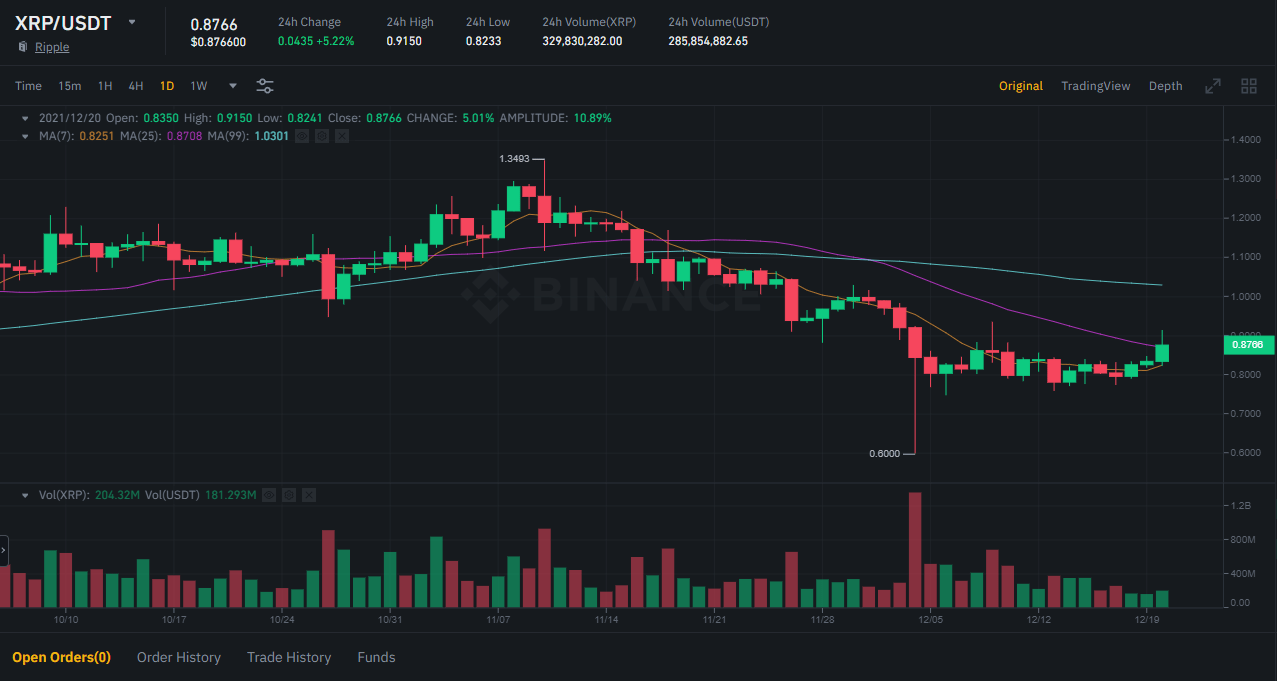Open Volume indicator settings gear
The height and width of the screenshot is (681, 1277).
click(x=289, y=495)
